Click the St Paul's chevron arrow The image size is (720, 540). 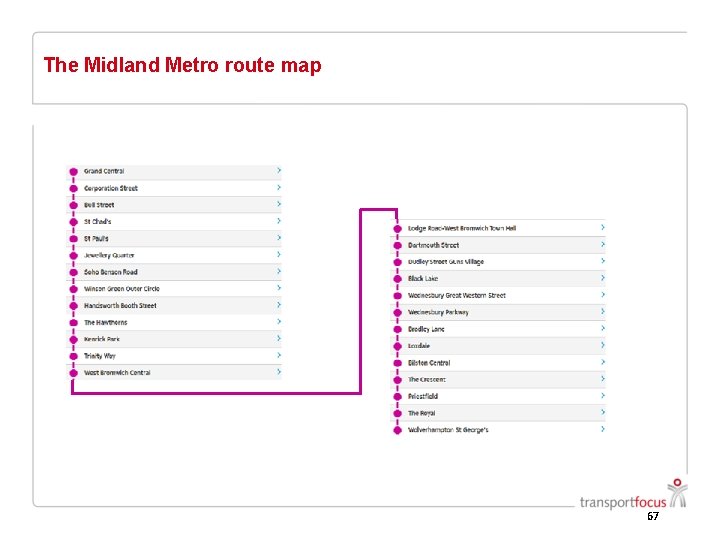(x=279, y=237)
